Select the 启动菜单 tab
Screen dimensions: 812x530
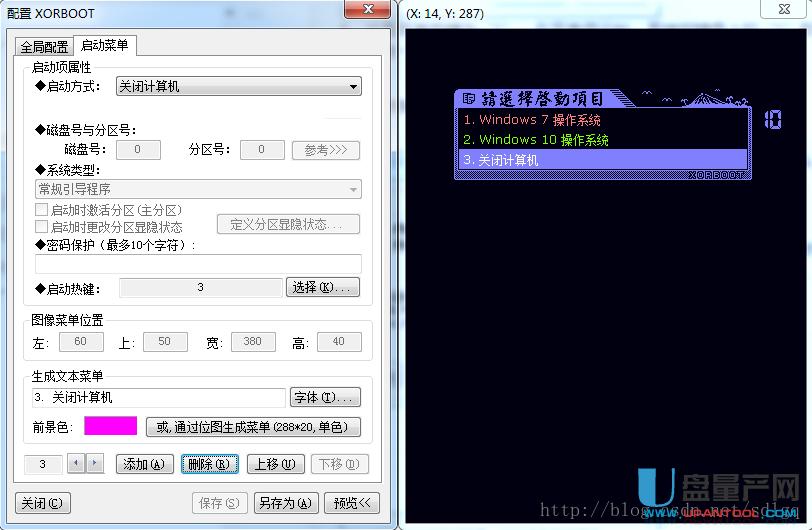(x=105, y=45)
